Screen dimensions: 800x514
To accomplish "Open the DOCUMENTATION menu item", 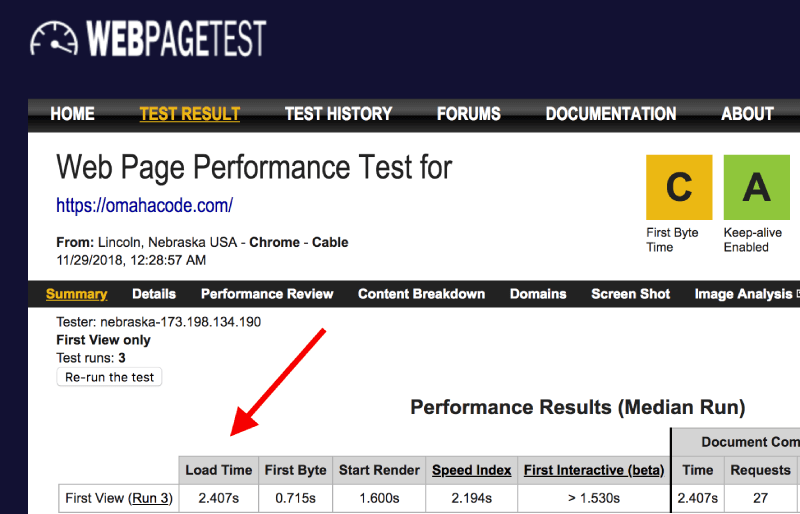I will pyautogui.click(x=611, y=114).
